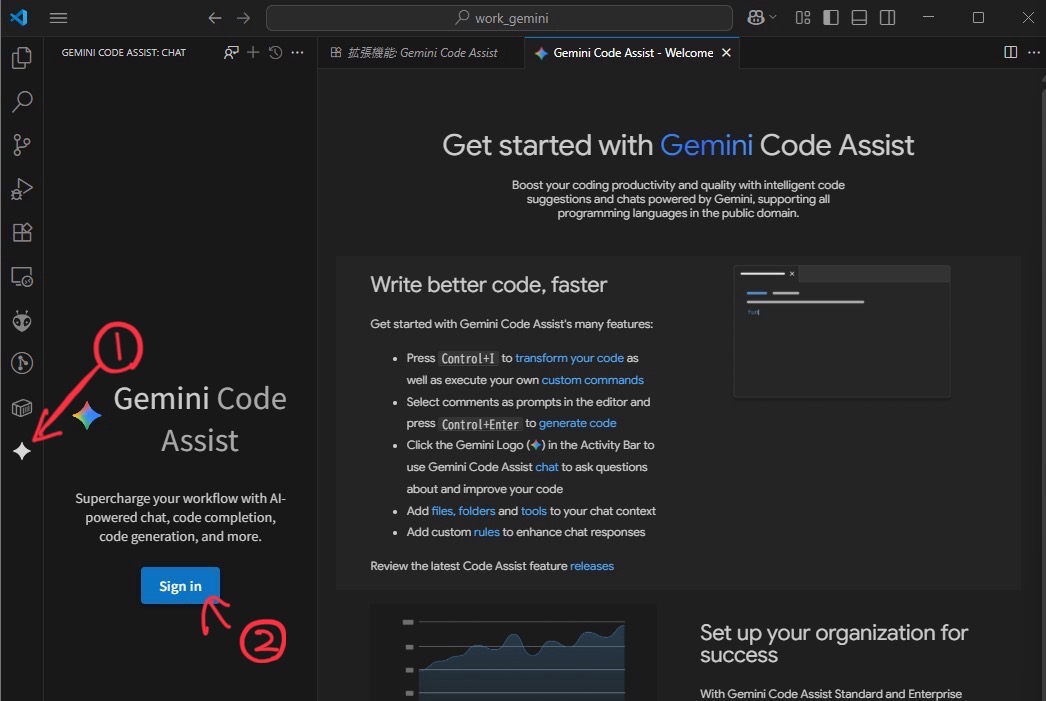Start a new chat with the plus icon
The width and height of the screenshot is (1046, 701).
point(252,52)
